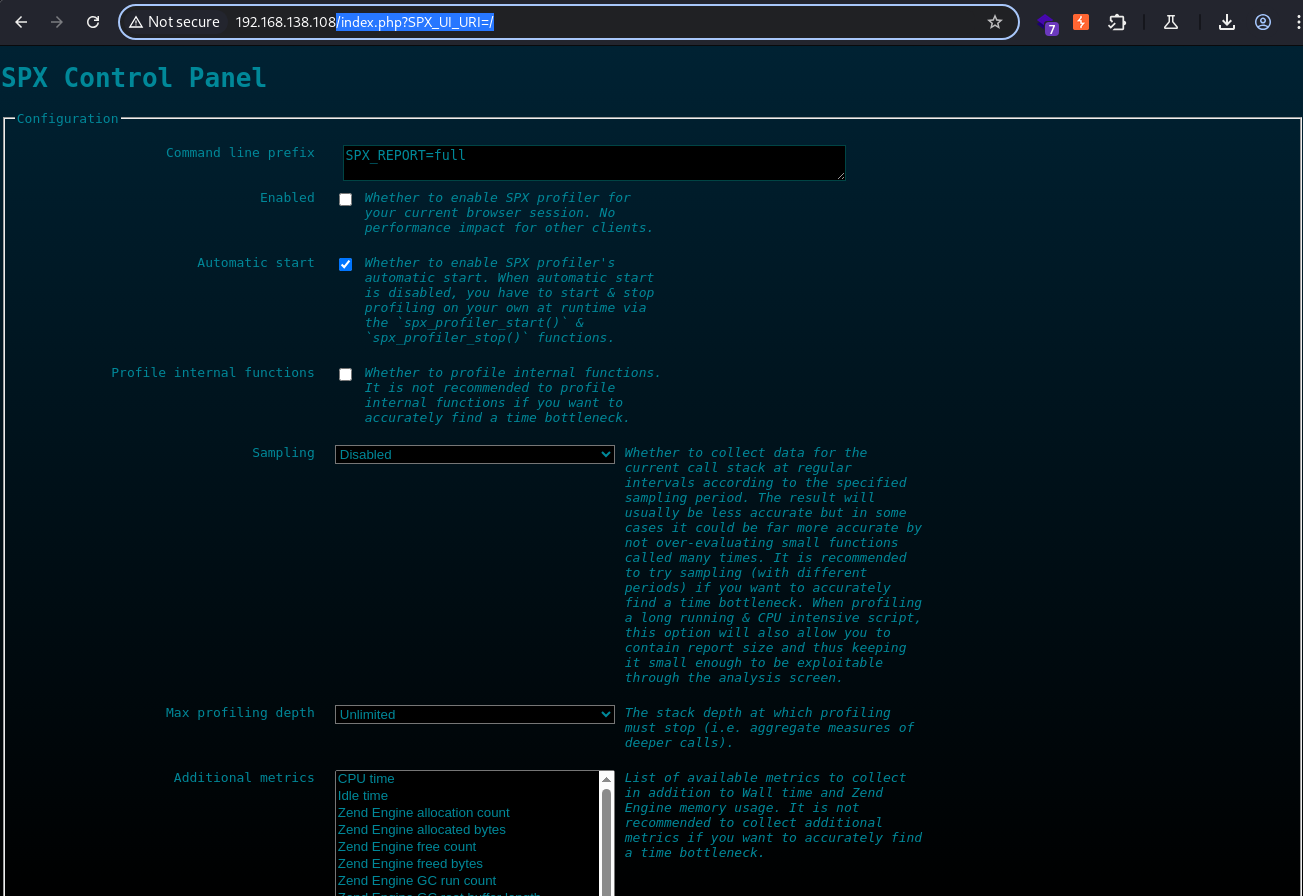Image resolution: width=1303 pixels, height=896 pixels.
Task: Open the Sampling dropdown
Action: coord(475,454)
